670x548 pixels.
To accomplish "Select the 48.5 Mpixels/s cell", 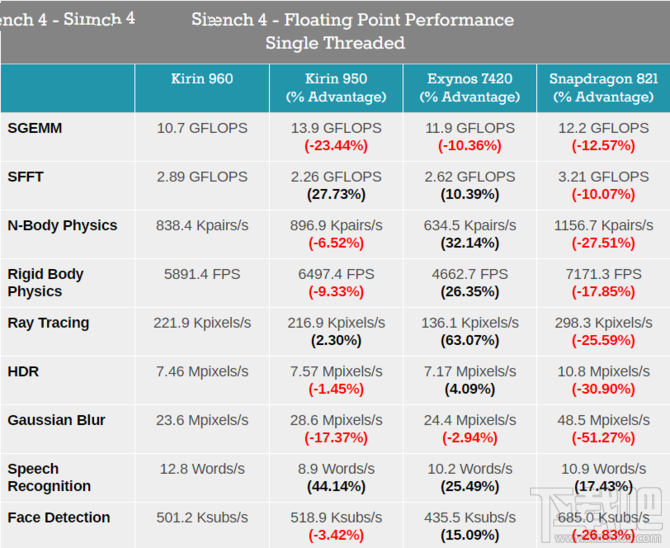I will (602, 420).
